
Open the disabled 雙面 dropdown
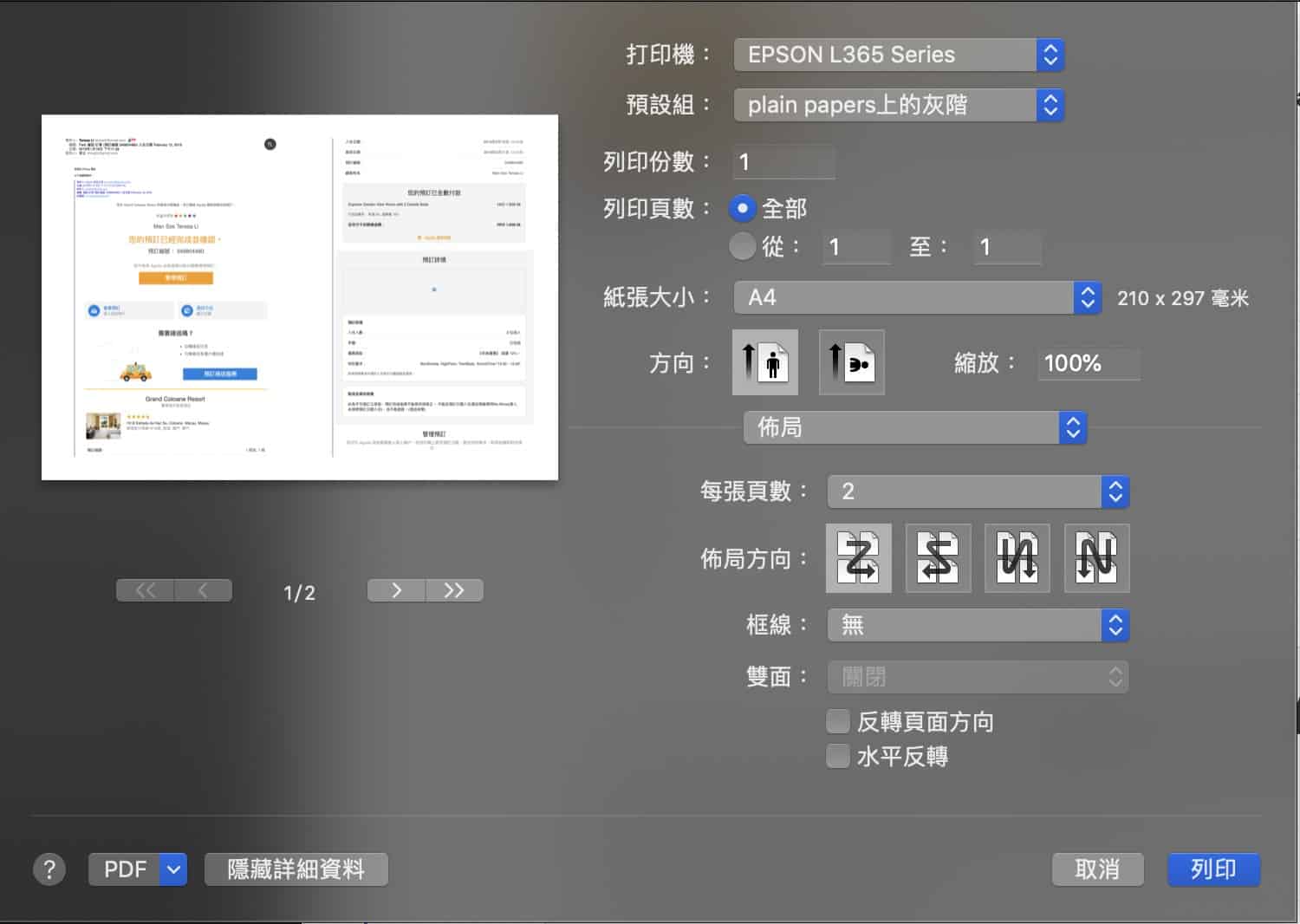point(978,677)
